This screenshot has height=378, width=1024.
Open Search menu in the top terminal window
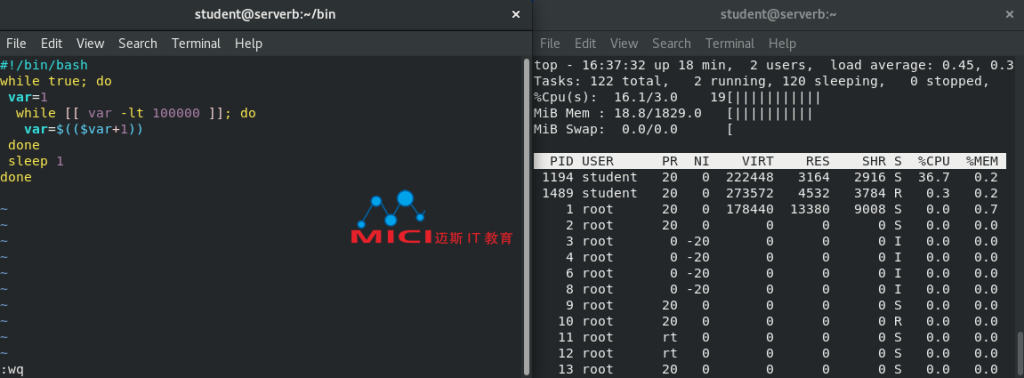click(671, 44)
